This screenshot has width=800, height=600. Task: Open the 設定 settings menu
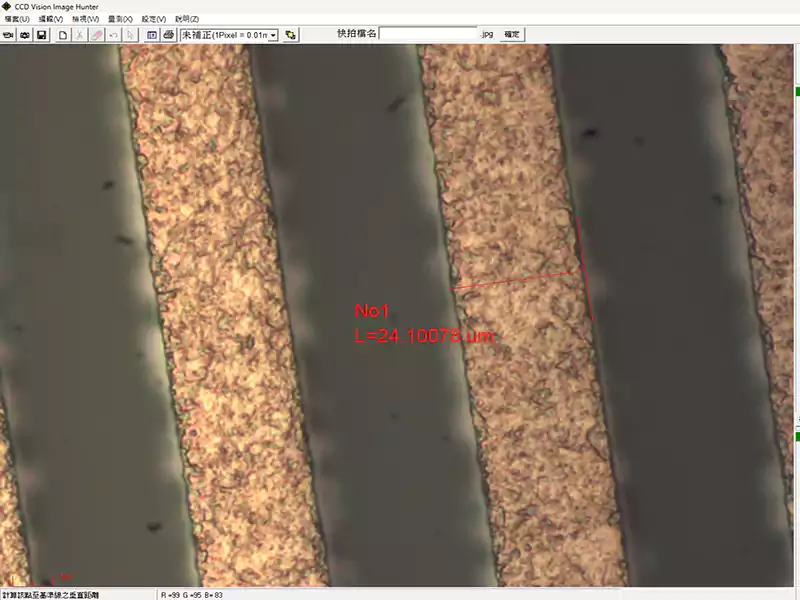pos(154,19)
